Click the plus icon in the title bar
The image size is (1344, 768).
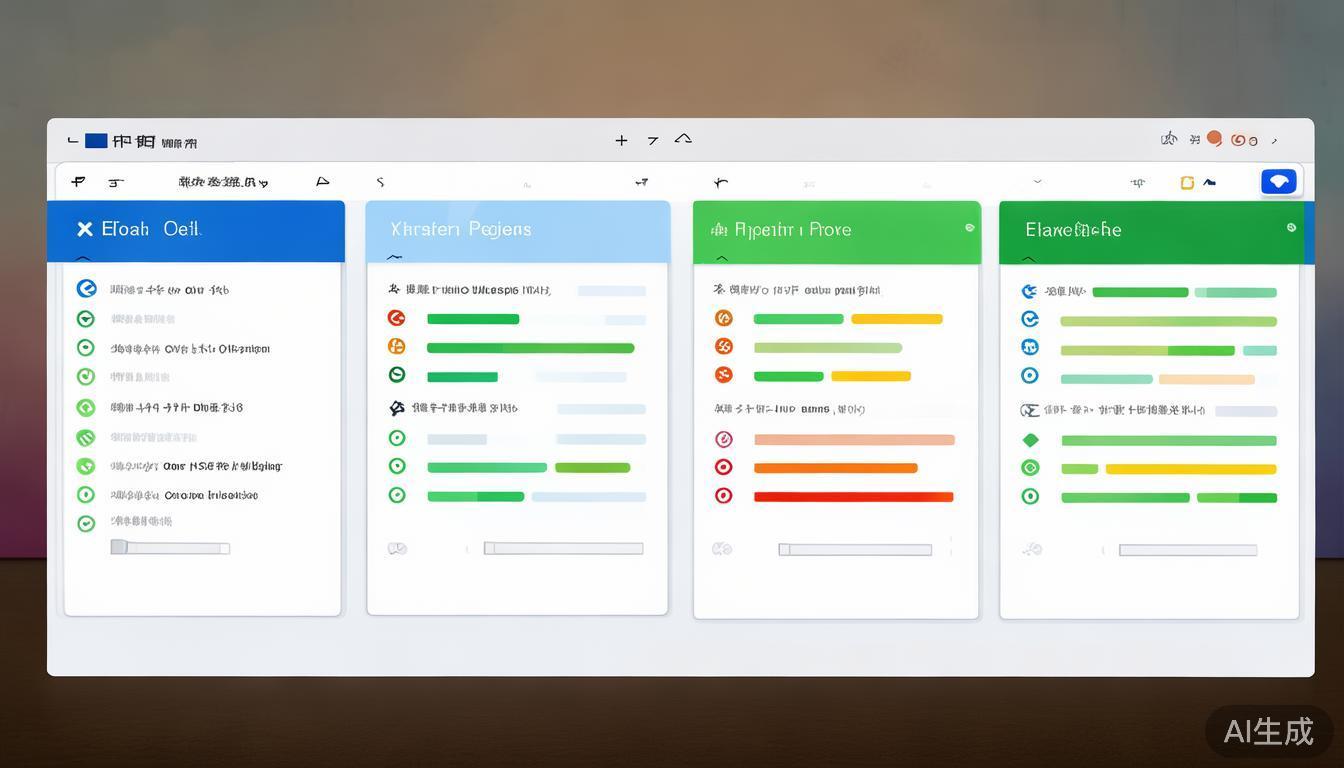621,141
